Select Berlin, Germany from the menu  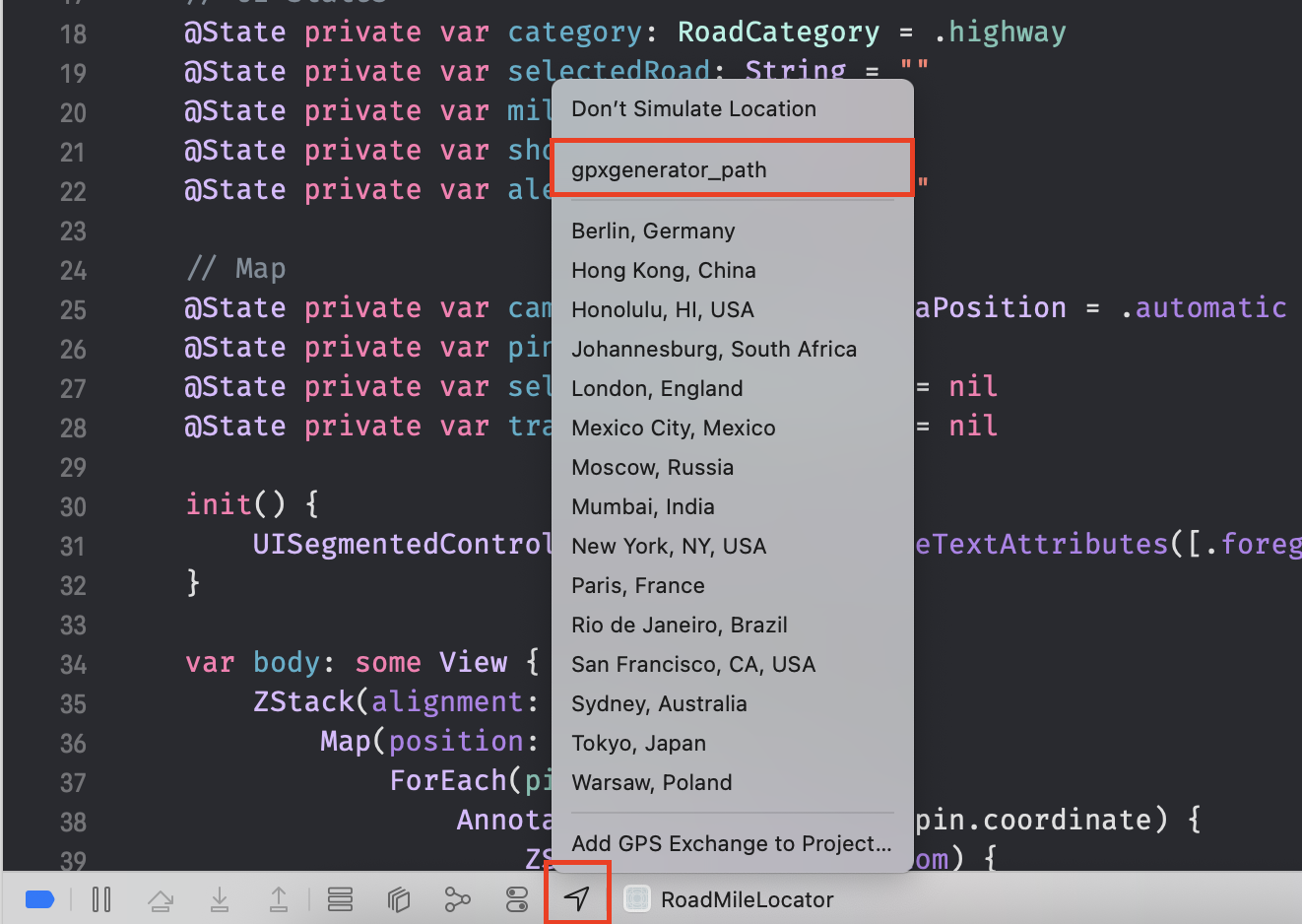point(653,231)
